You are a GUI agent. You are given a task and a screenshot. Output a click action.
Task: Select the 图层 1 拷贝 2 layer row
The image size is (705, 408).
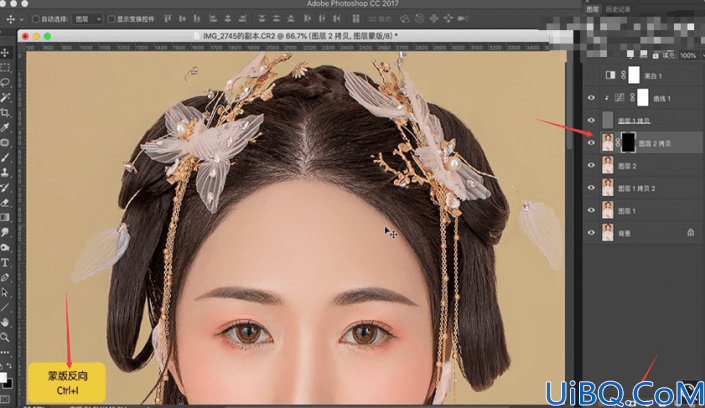(643, 188)
